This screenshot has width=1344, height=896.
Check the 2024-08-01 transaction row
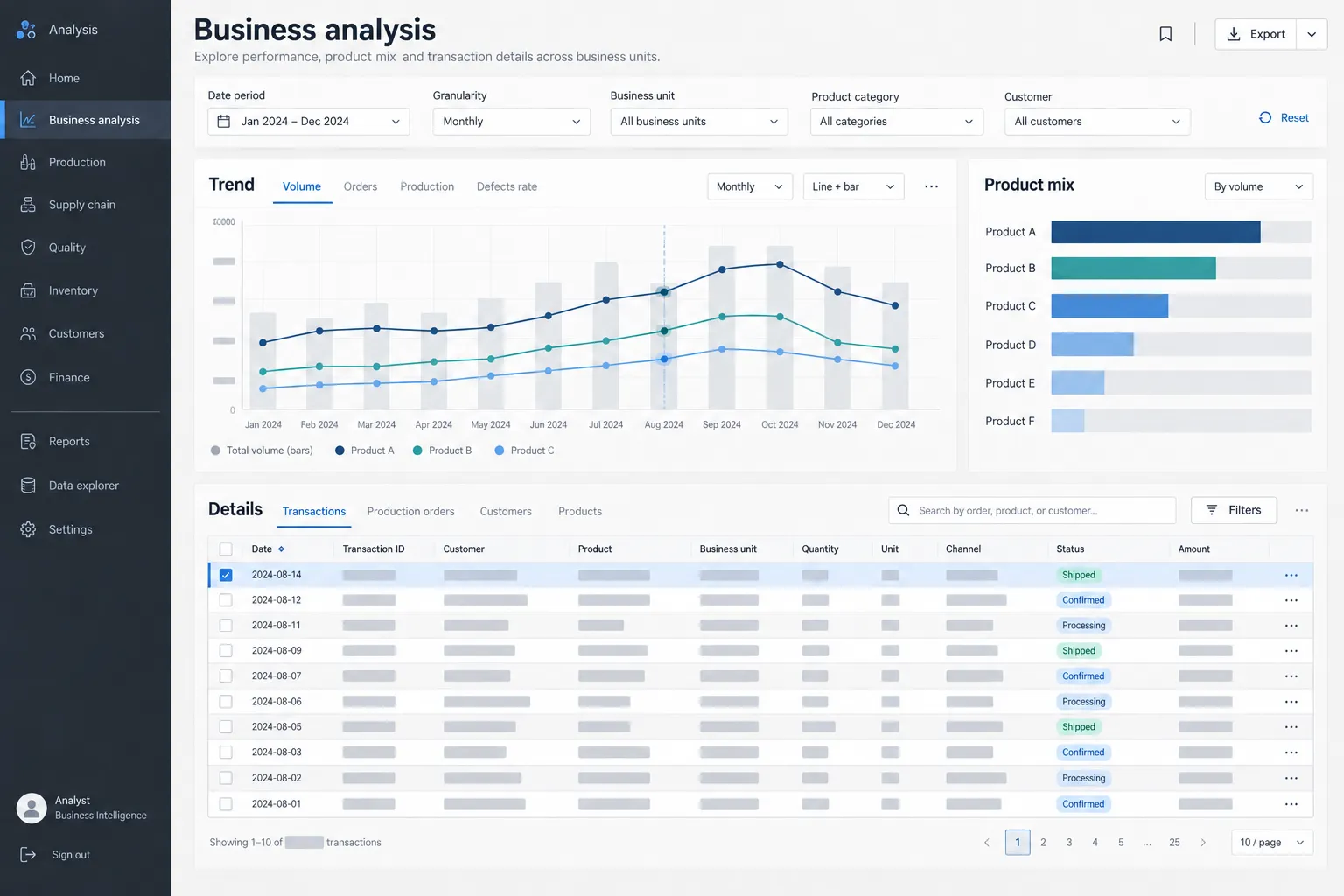pos(226,804)
